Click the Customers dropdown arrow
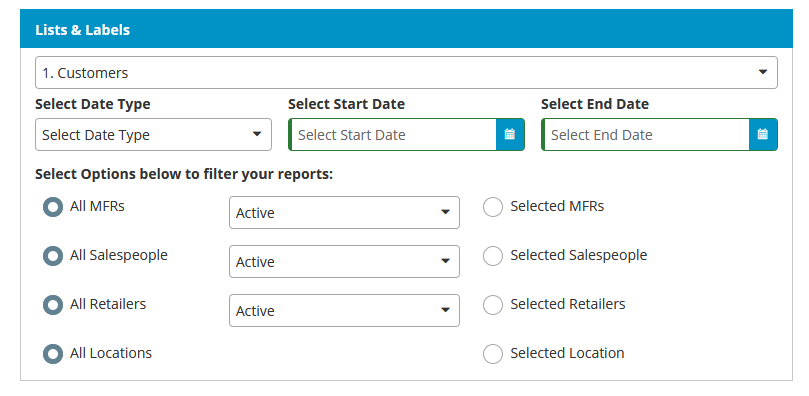 pyautogui.click(x=763, y=72)
